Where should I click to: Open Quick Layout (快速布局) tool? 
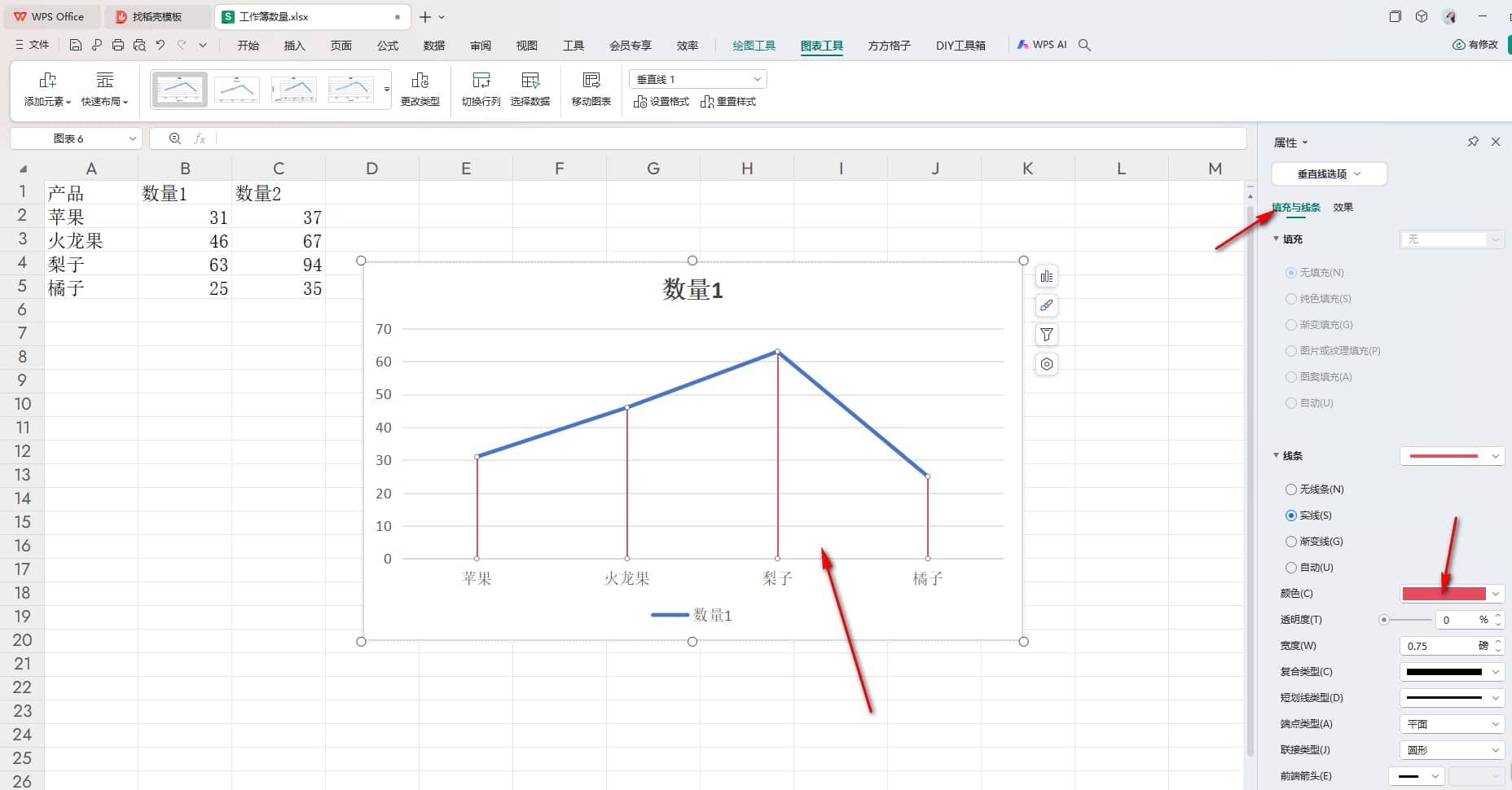coord(104,90)
